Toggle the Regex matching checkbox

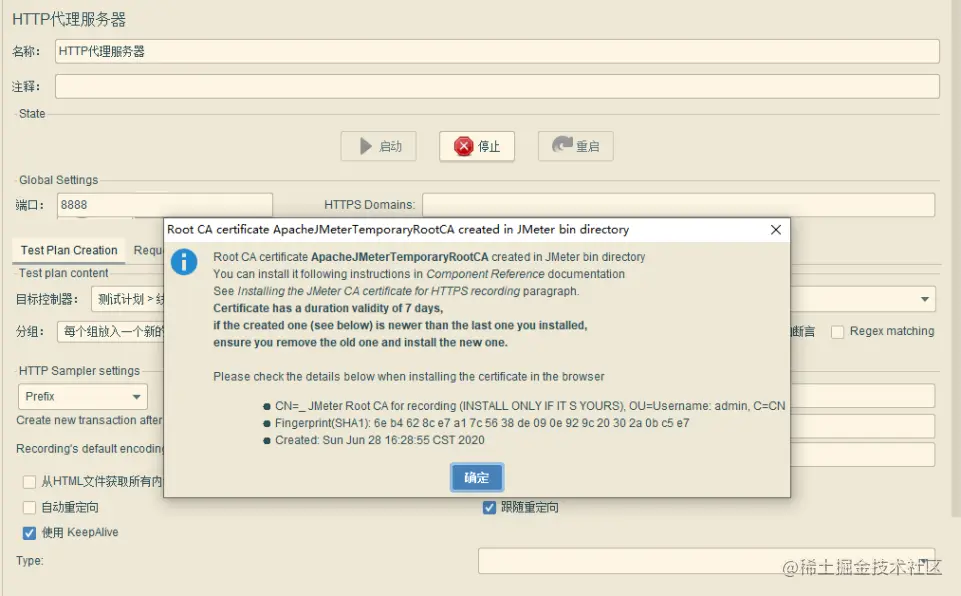tap(837, 332)
